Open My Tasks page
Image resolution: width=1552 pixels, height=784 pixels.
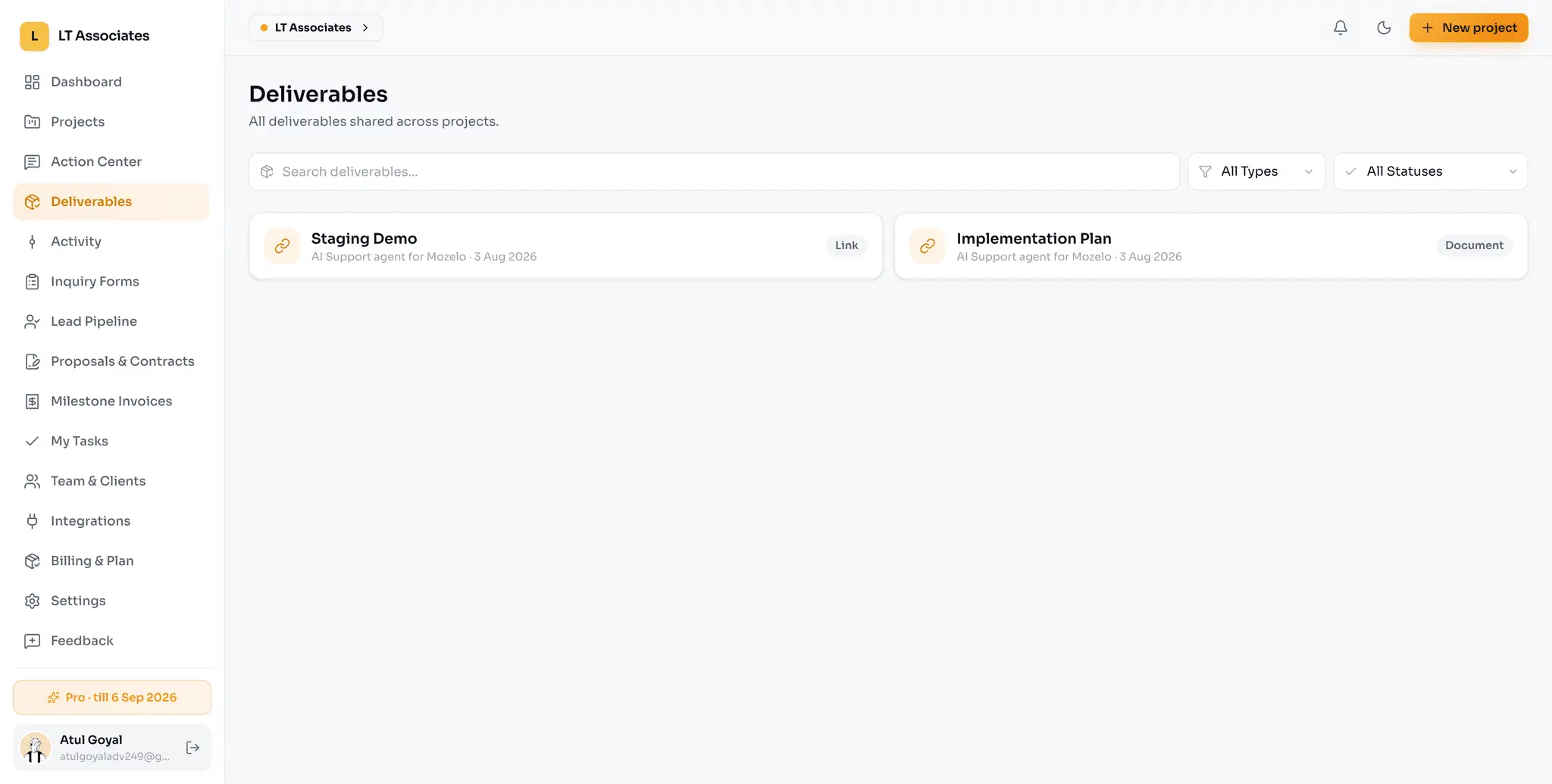(111, 441)
